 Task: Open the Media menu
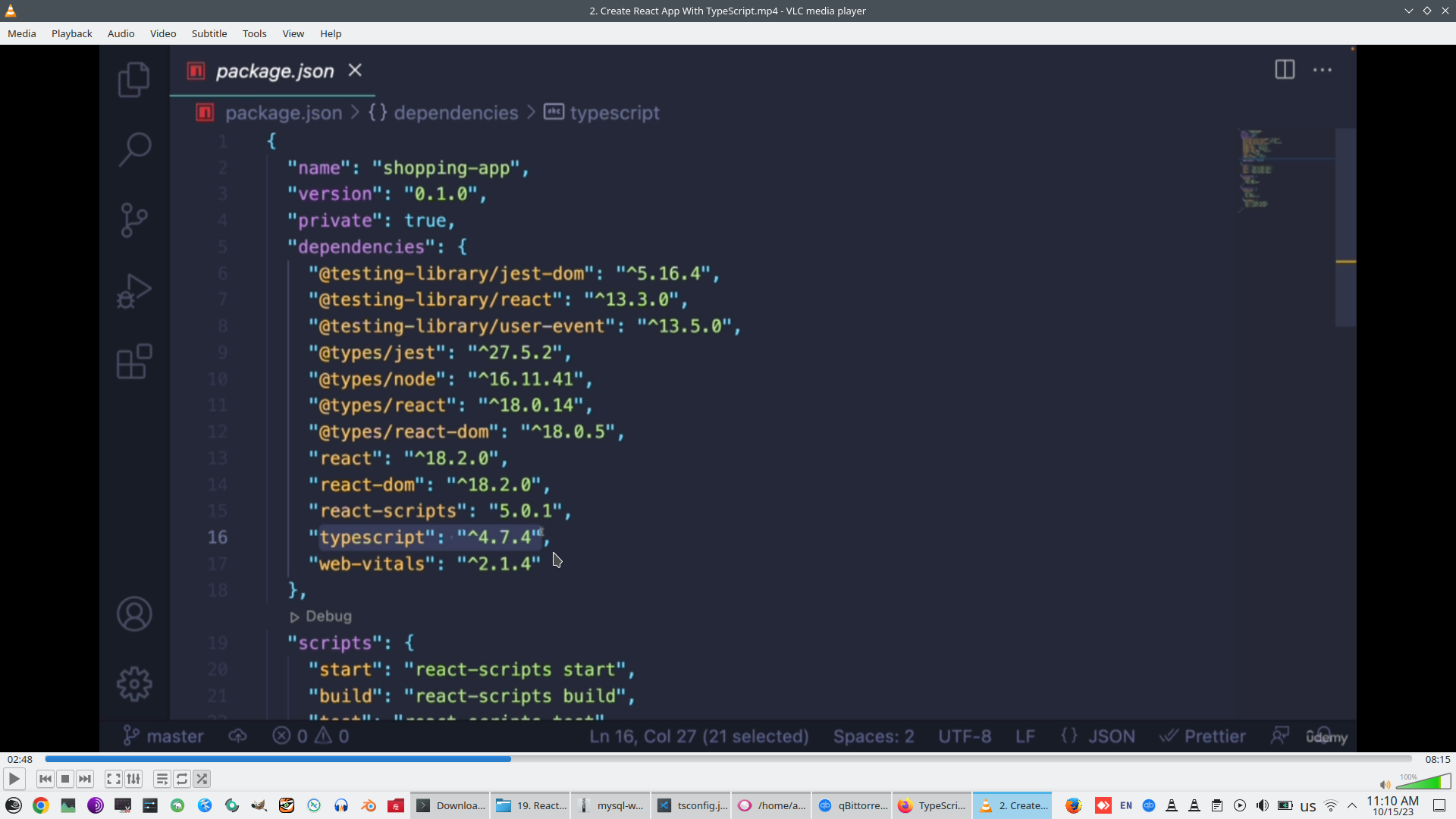[x=21, y=33]
